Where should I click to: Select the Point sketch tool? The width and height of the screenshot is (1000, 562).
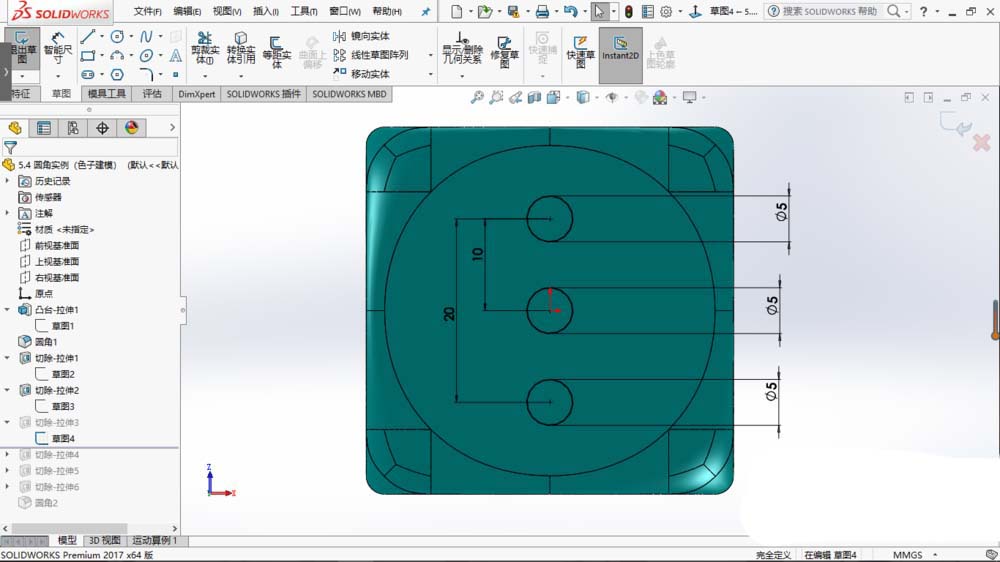pyautogui.click(x=175, y=75)
